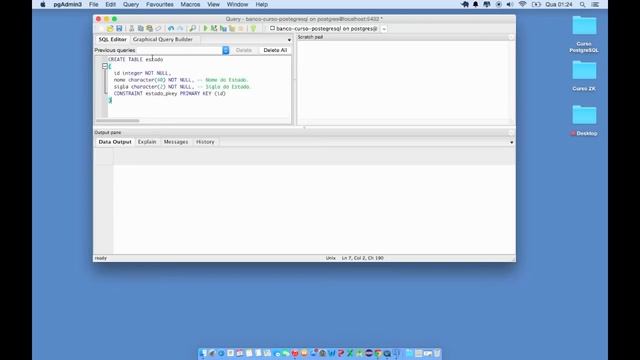Click the 'Ln 7, Col 2, Ch 190' status text
This screenshot has width=640, height=360.
click(362, 258)
